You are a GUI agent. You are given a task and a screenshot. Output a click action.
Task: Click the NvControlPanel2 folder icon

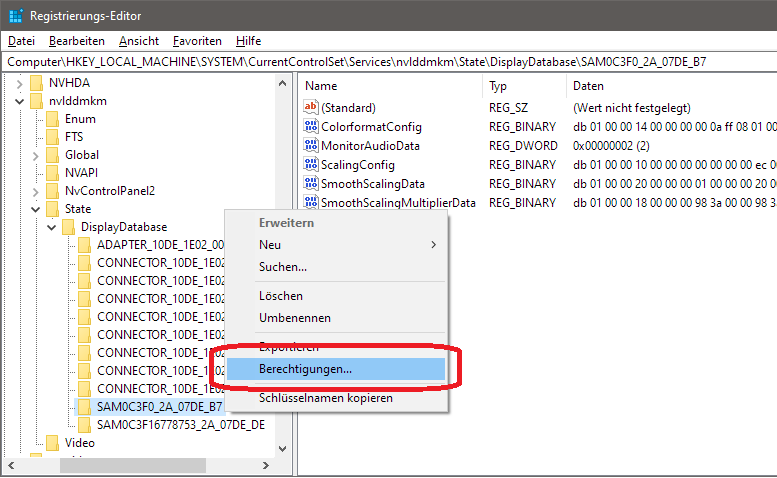tap(53, 191)
